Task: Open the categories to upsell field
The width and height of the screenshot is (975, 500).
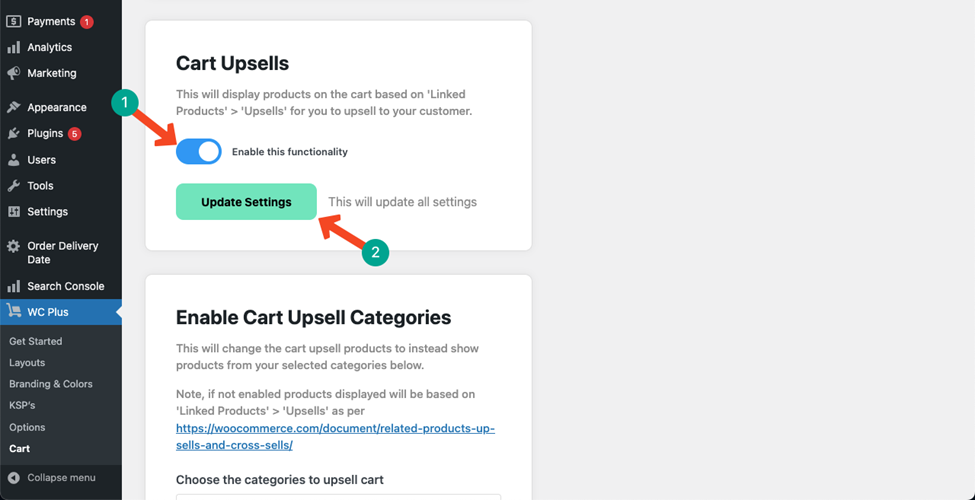Action: (x=338, y=497)
